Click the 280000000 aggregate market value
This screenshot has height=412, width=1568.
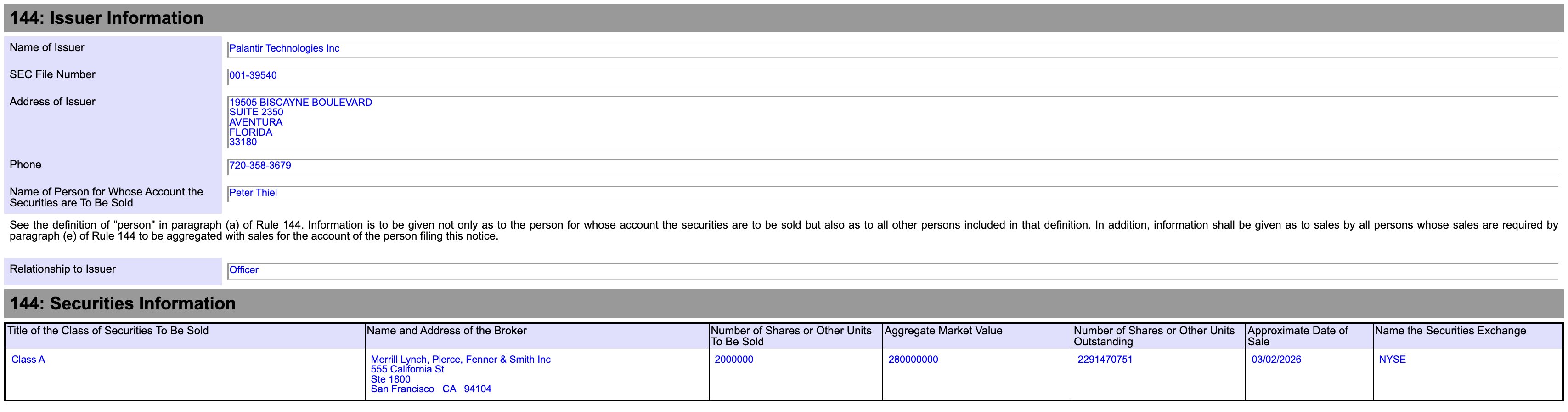point(913,360)
